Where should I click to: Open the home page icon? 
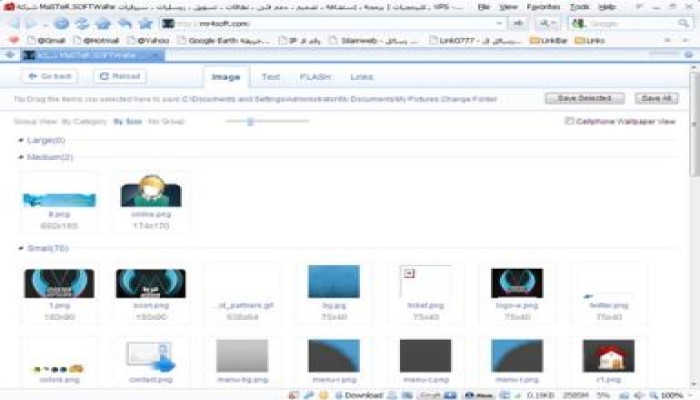tap(103, 24)
